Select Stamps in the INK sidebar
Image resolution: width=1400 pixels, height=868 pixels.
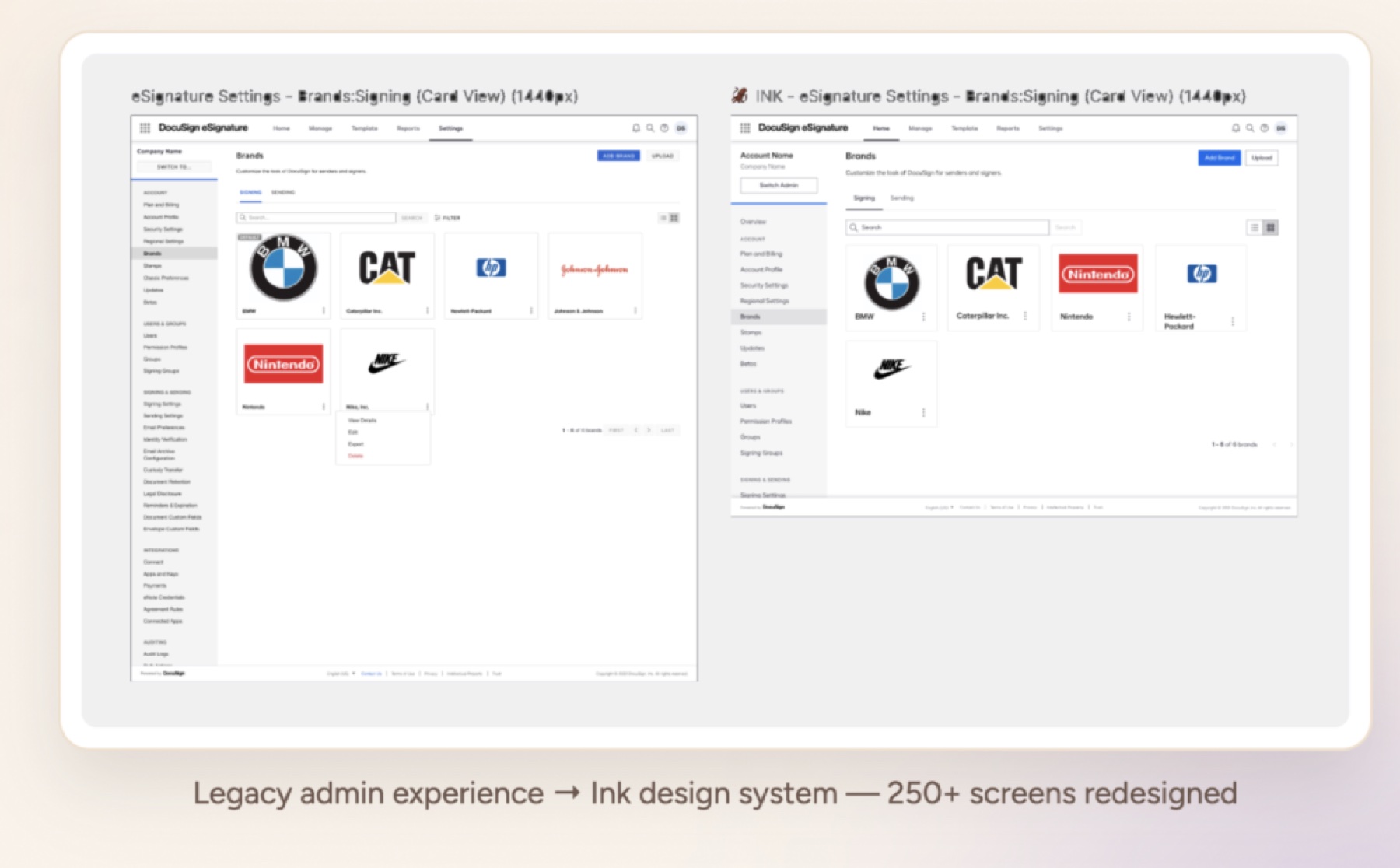pyautogui.click(x=751, y=332)
